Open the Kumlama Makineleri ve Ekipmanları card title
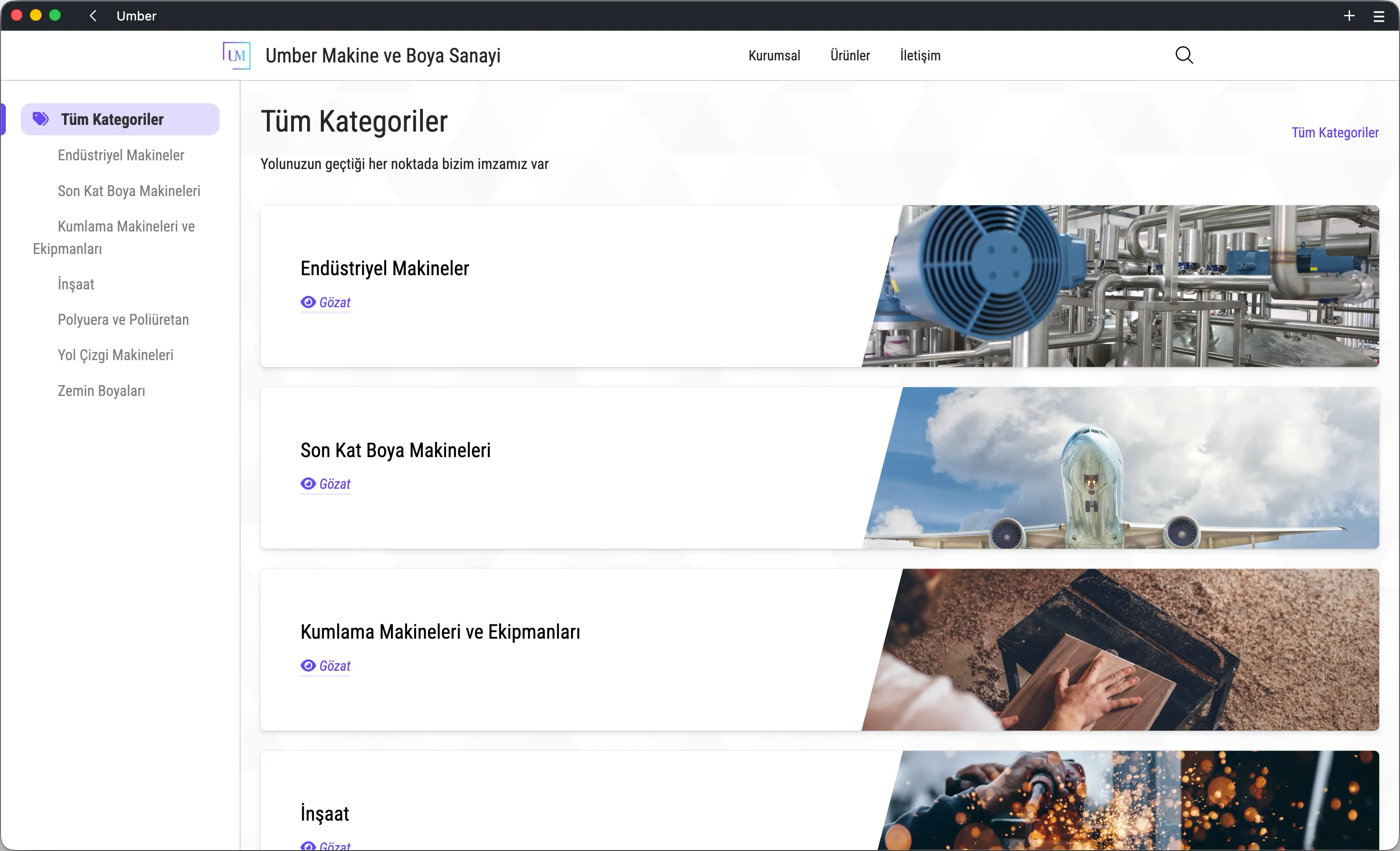1400x851 pixels. (x=440, y=632)
